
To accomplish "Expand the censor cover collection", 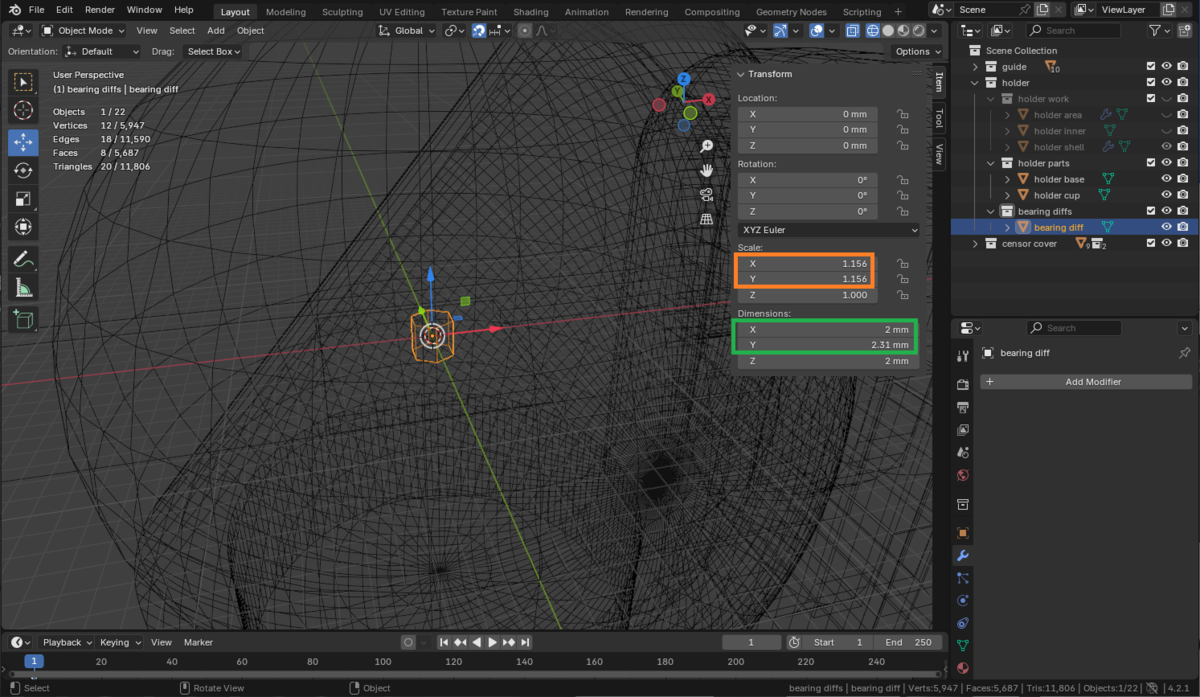I will coord(975,244).
